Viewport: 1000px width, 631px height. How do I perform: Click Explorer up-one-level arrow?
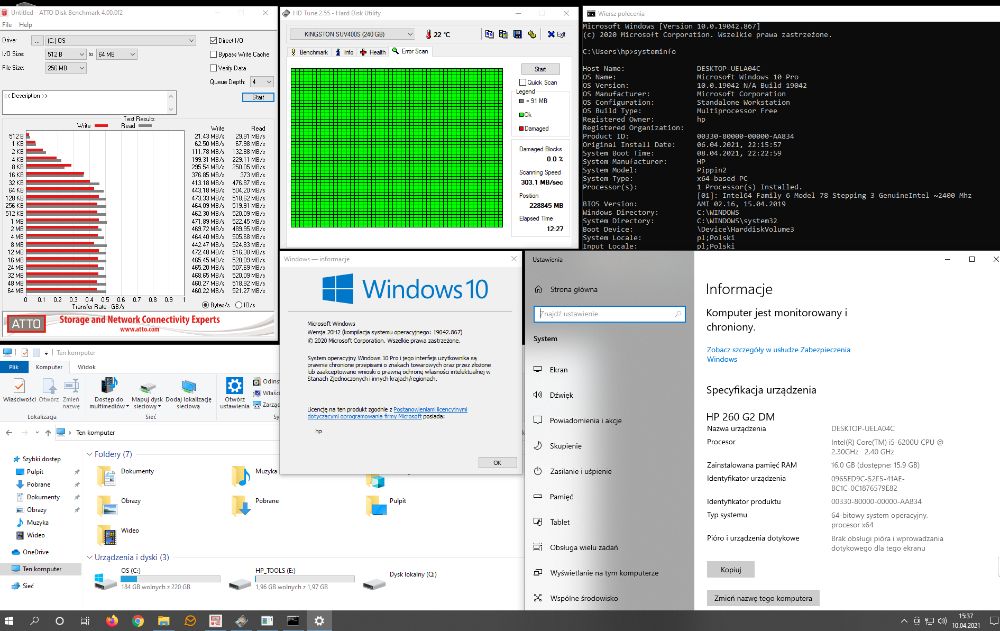(48, 433)
